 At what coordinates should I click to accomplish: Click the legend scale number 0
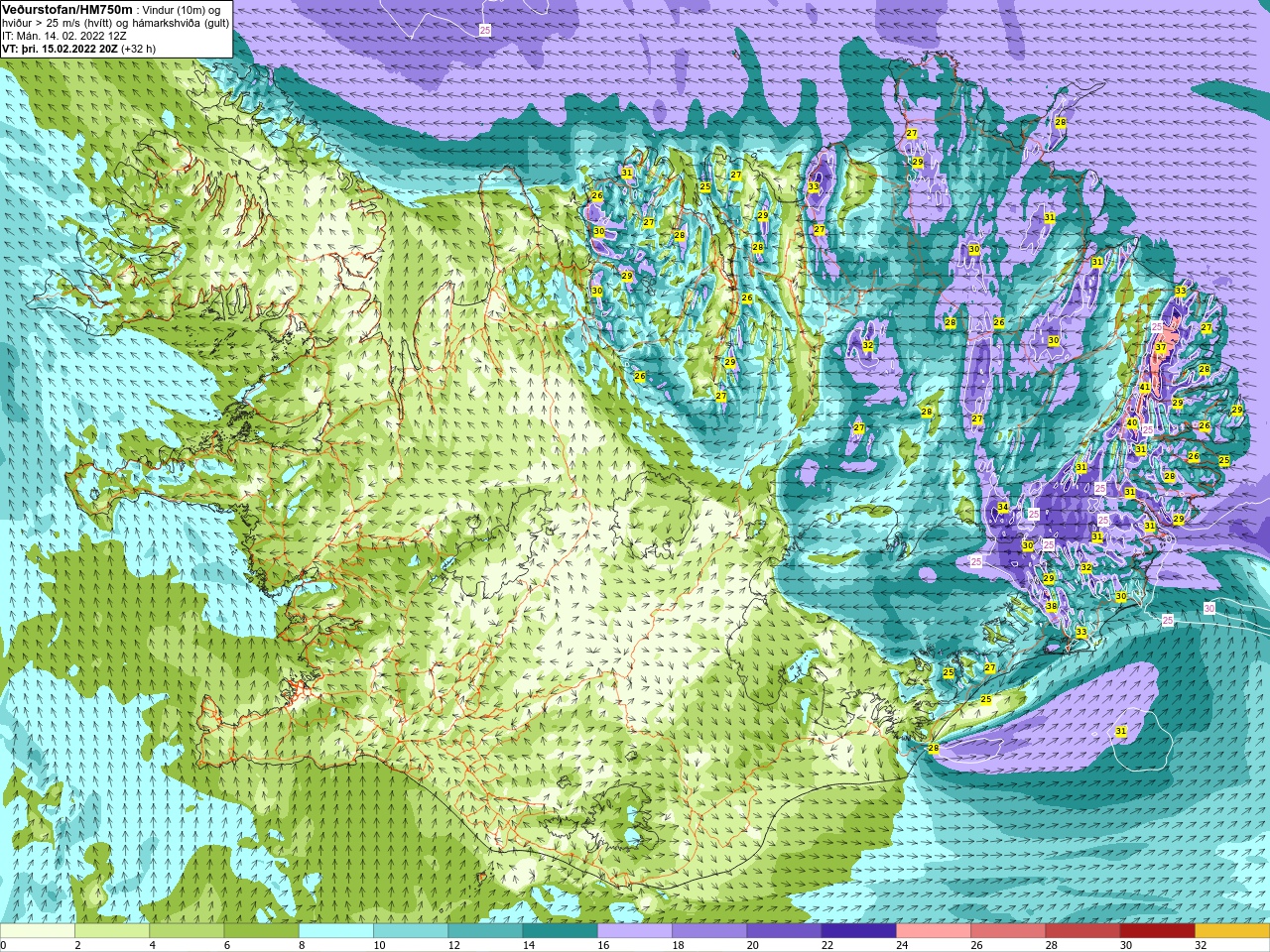4,945
